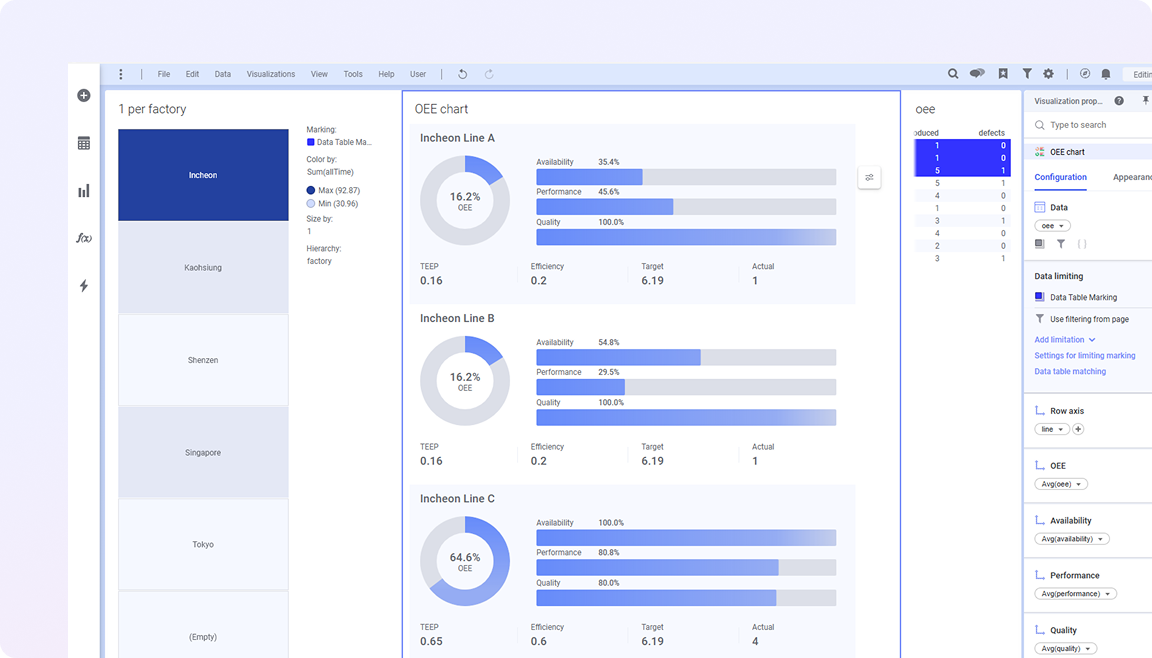Switch to the Configuration tab
1152x658 pixels.
tap(1060, 177)
